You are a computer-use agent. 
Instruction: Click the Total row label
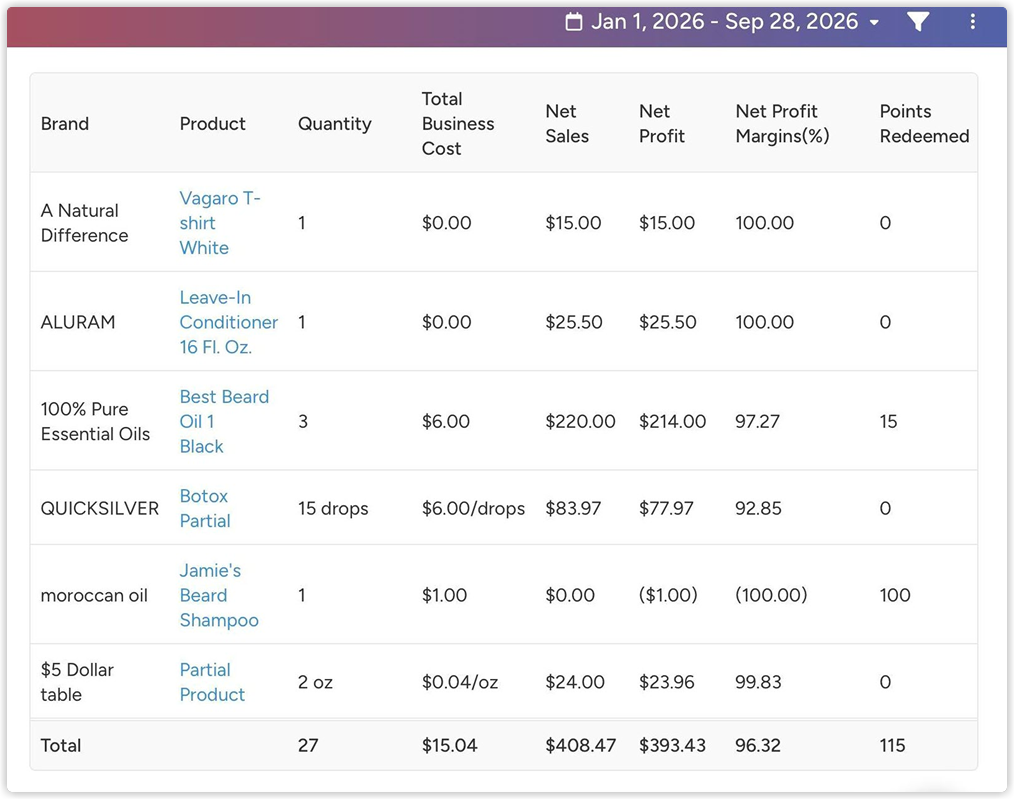61,746
